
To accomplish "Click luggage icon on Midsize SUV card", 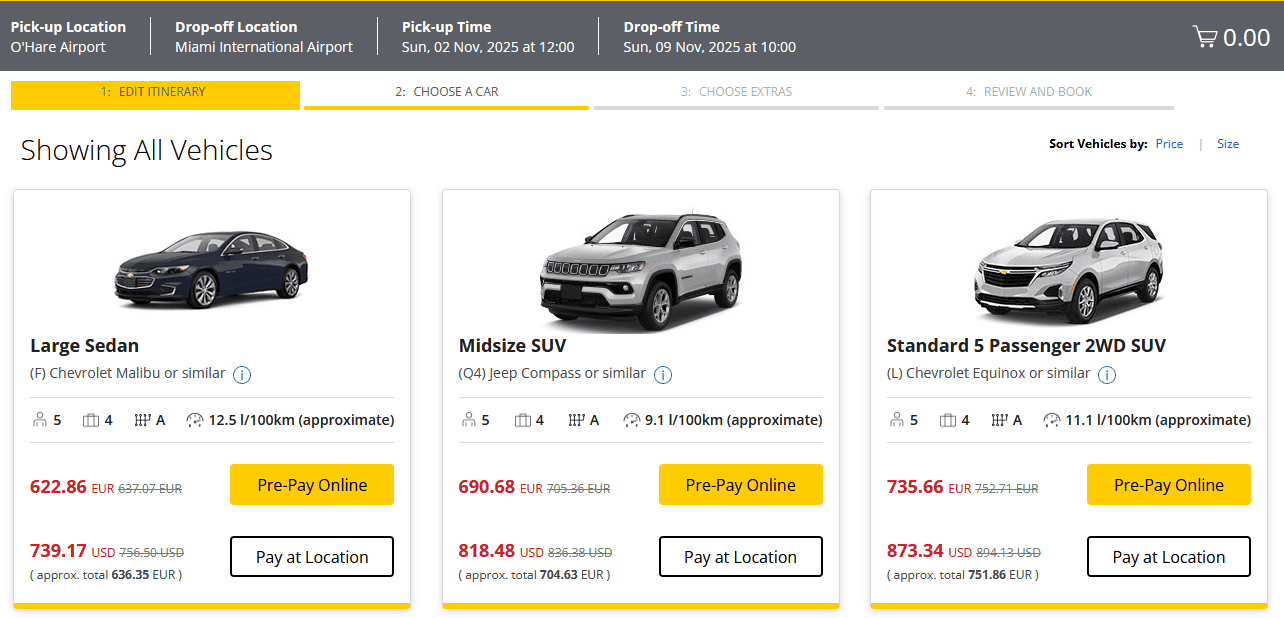I will click(522, 420).
